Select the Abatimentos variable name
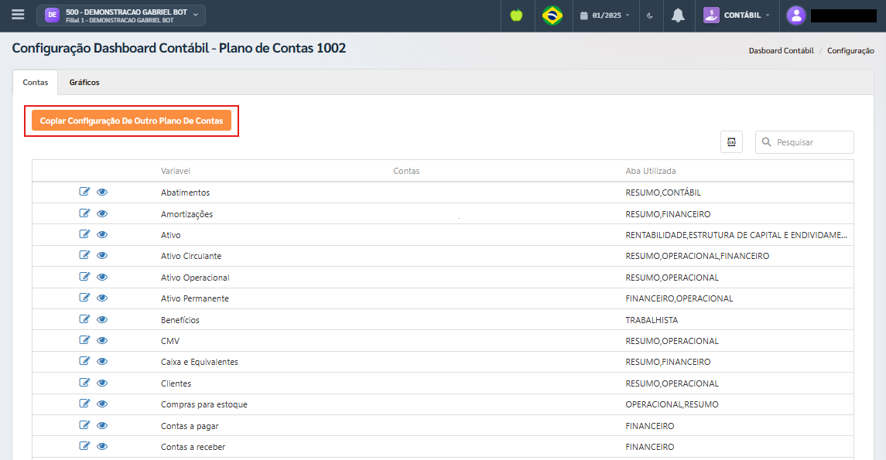Viewport: 886px width, 460px height. pyautogui.click(x=185, y=193)
